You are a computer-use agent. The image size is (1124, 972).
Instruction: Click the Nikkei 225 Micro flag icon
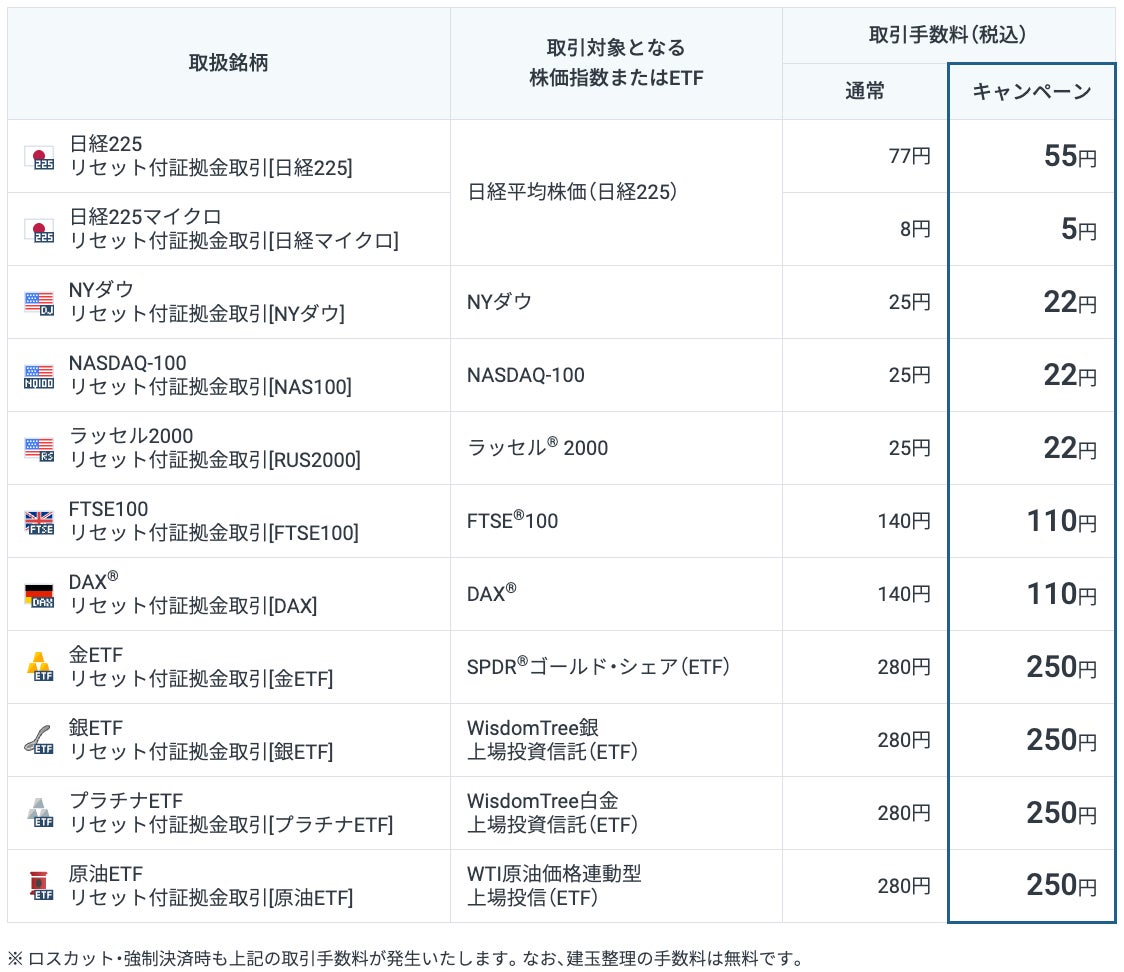pos(39,230)
